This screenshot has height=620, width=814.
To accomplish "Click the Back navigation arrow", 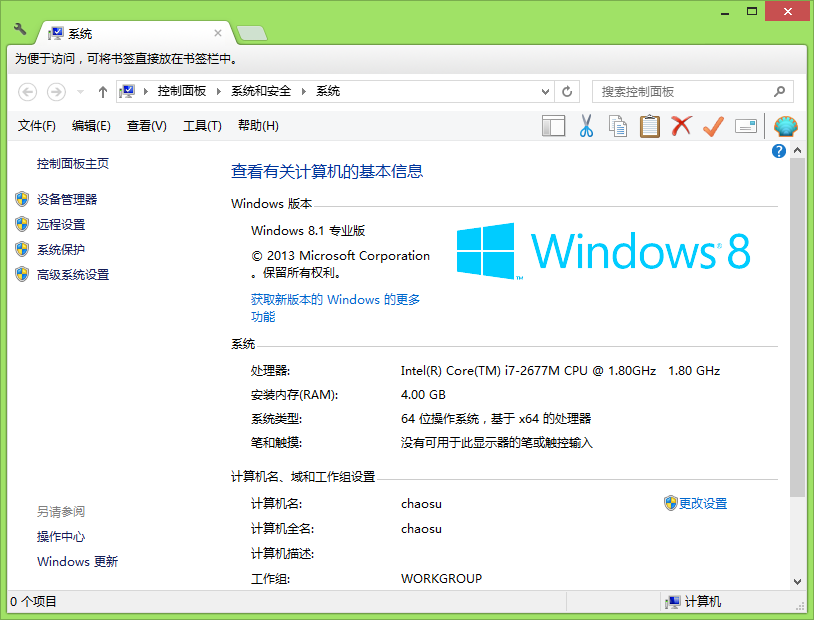I will 28,92.
